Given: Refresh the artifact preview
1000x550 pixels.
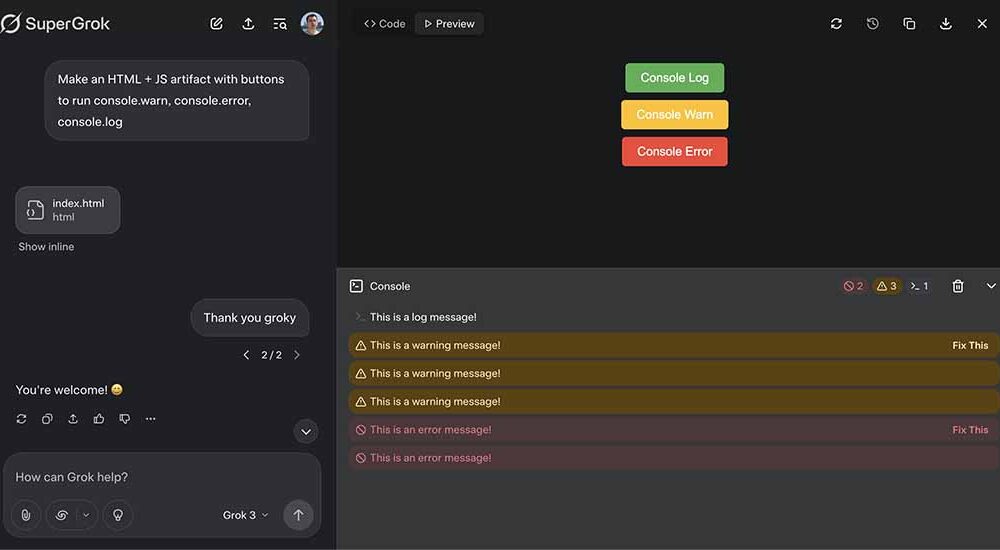Looking at the screenshot, I should pyautogui.click(x=836, y=24).
